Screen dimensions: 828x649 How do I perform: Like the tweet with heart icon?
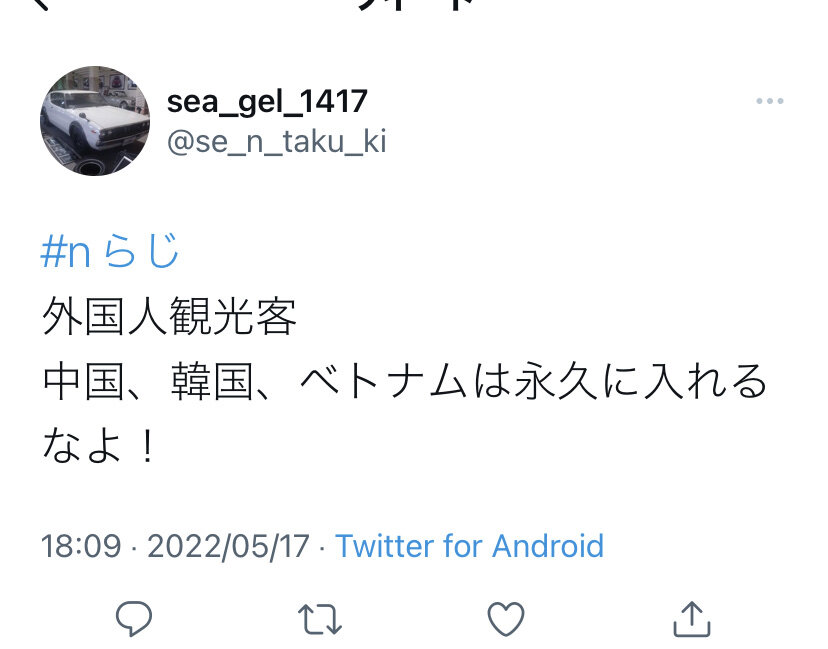click(x=505, y=618)
